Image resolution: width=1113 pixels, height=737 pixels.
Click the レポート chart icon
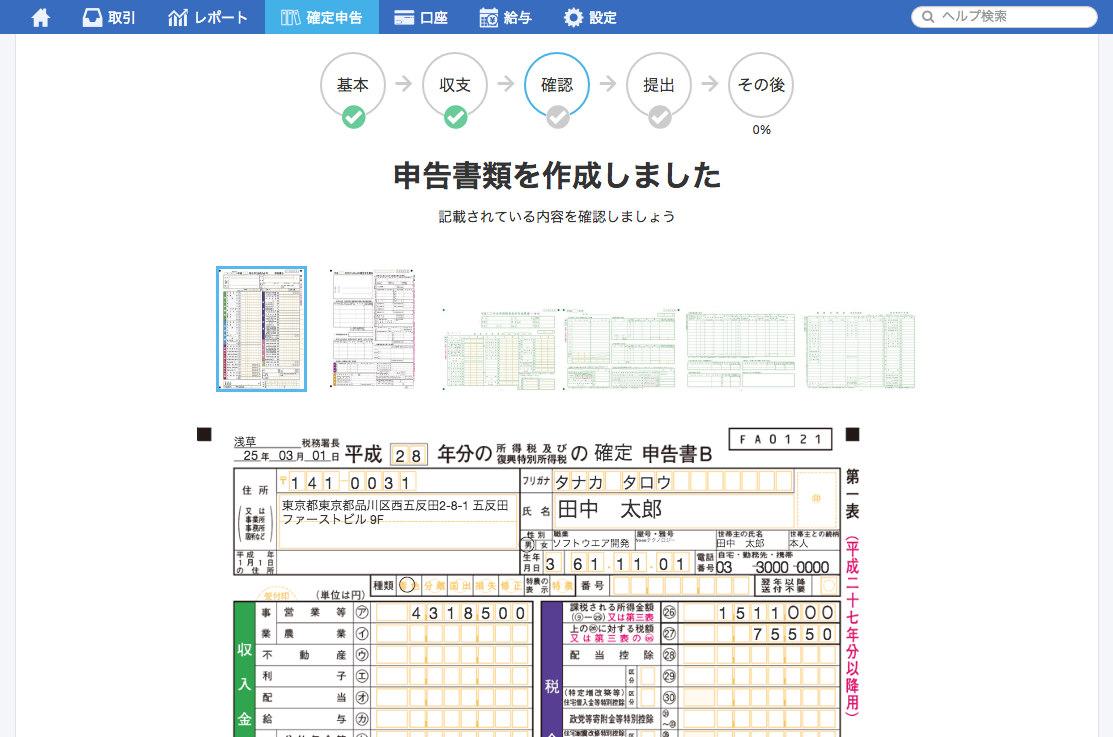point(177,17)
